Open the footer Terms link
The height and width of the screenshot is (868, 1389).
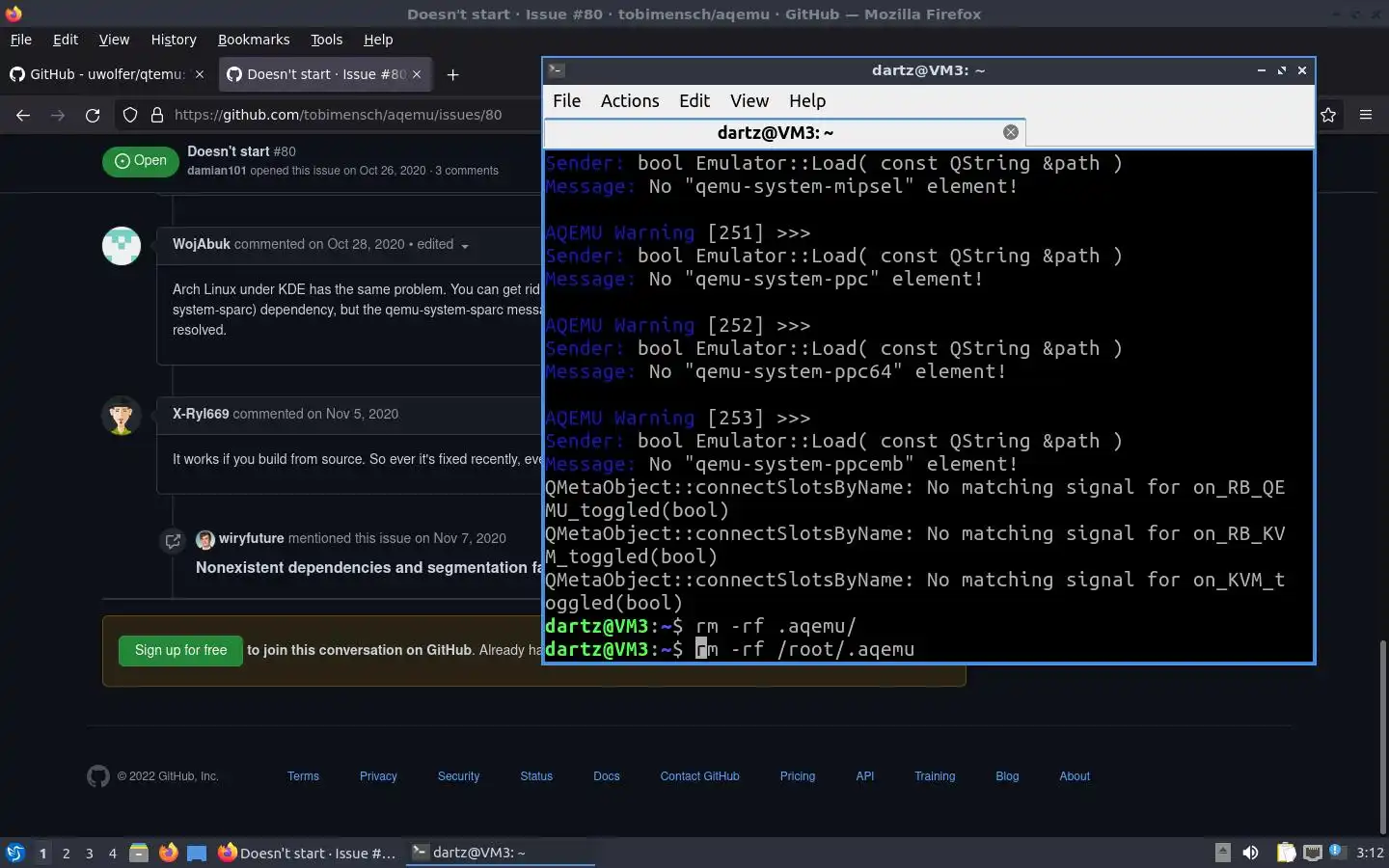pos(303,776)
